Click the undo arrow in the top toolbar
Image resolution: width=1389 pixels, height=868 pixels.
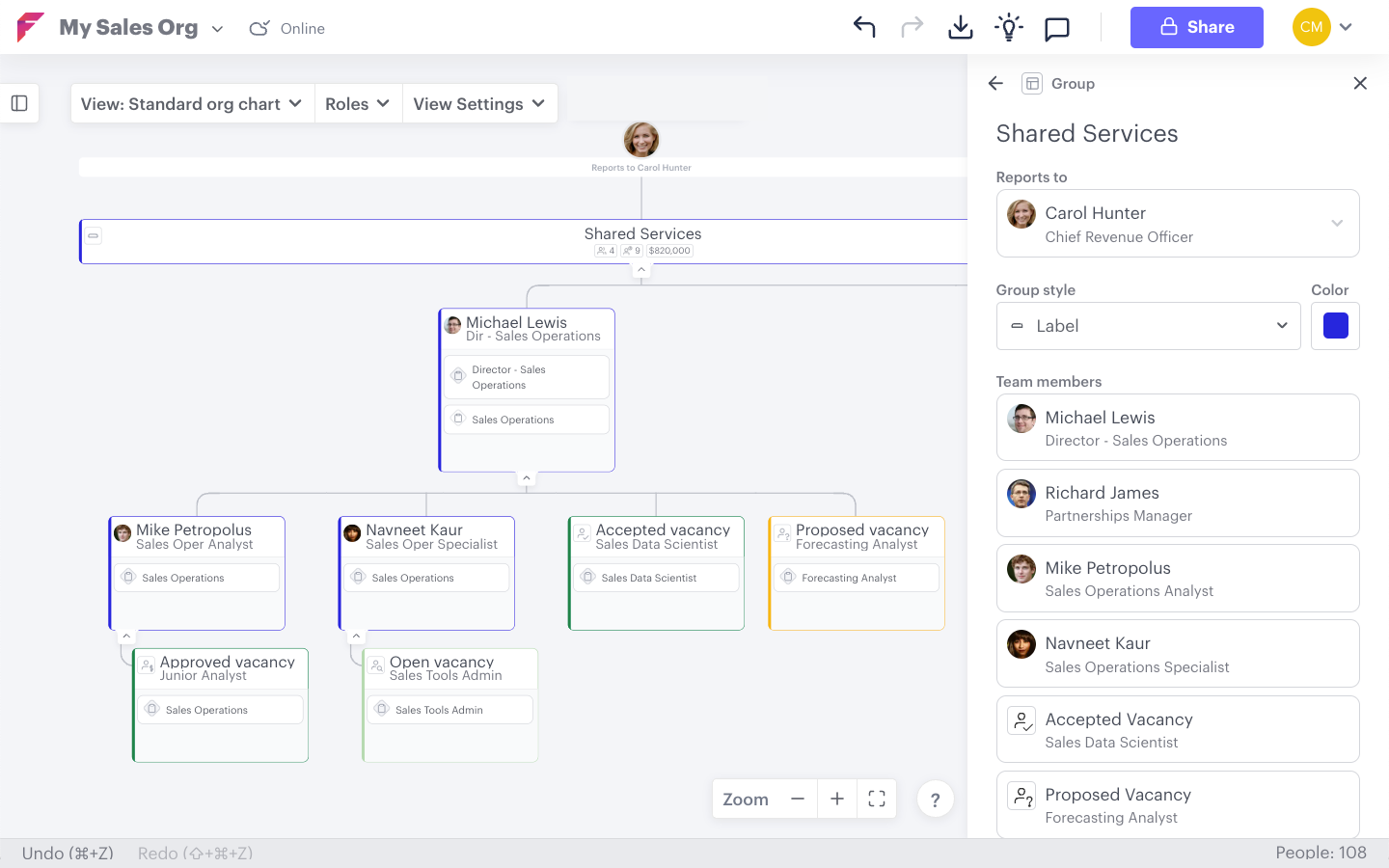click(x=864, y=27)
